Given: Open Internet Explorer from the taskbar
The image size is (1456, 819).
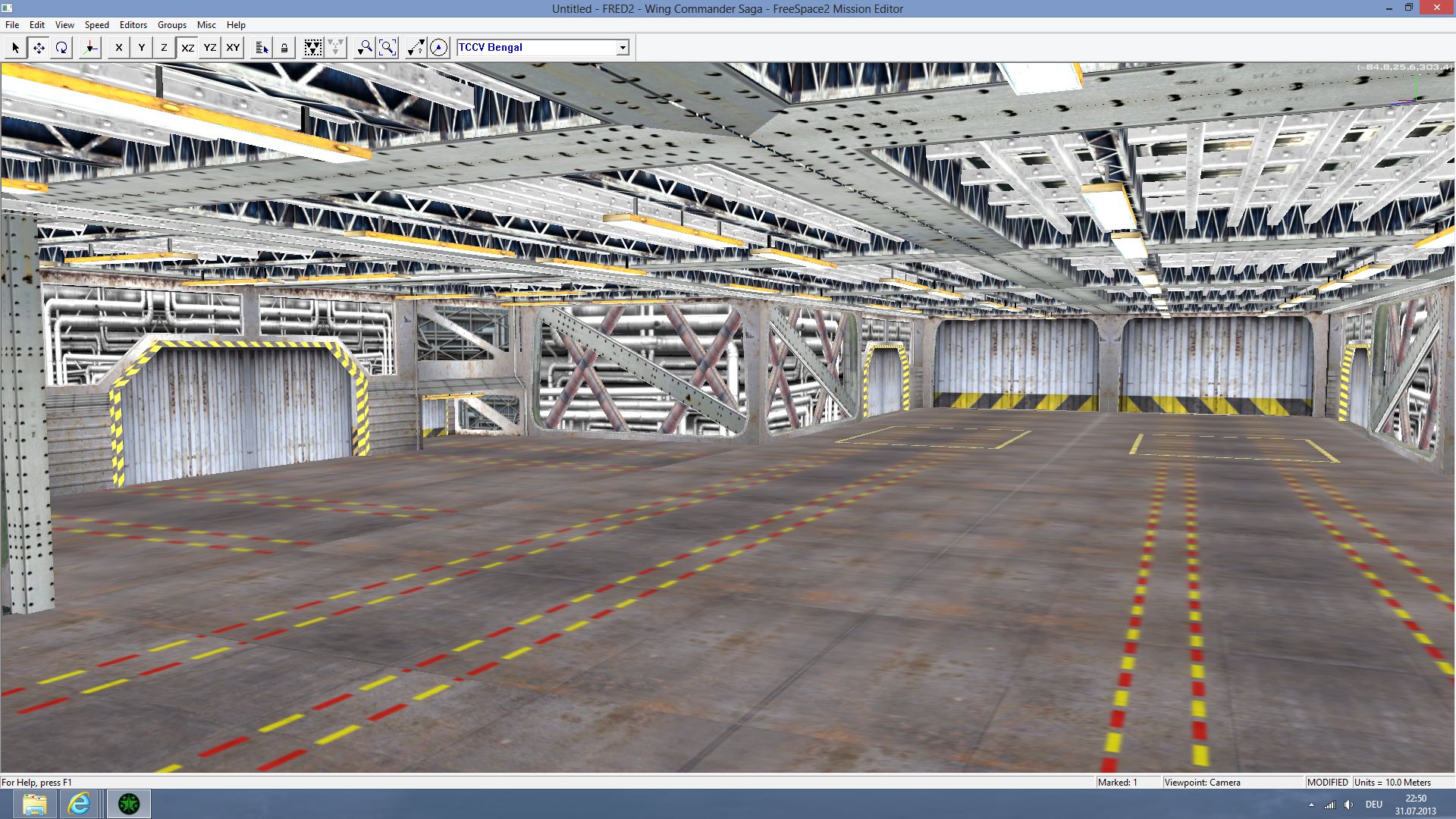Looking at the screenshot, I should pos(79,804).
